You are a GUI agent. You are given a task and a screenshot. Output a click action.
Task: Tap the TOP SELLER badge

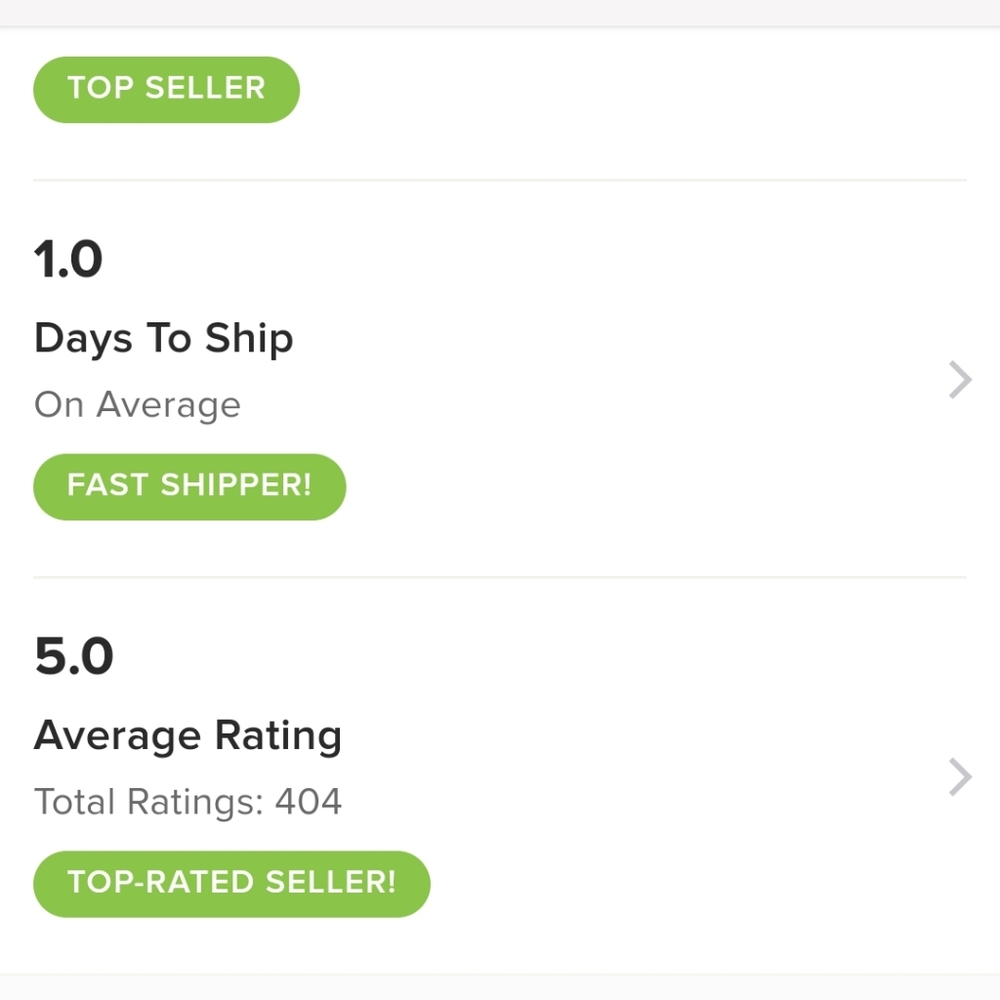pyautogui.click(x=166, y=89)
